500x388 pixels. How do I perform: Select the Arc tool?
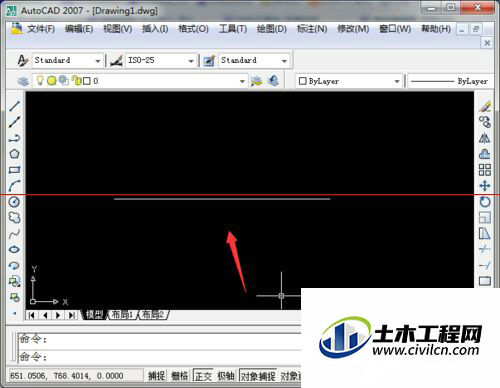pos(14,186)
